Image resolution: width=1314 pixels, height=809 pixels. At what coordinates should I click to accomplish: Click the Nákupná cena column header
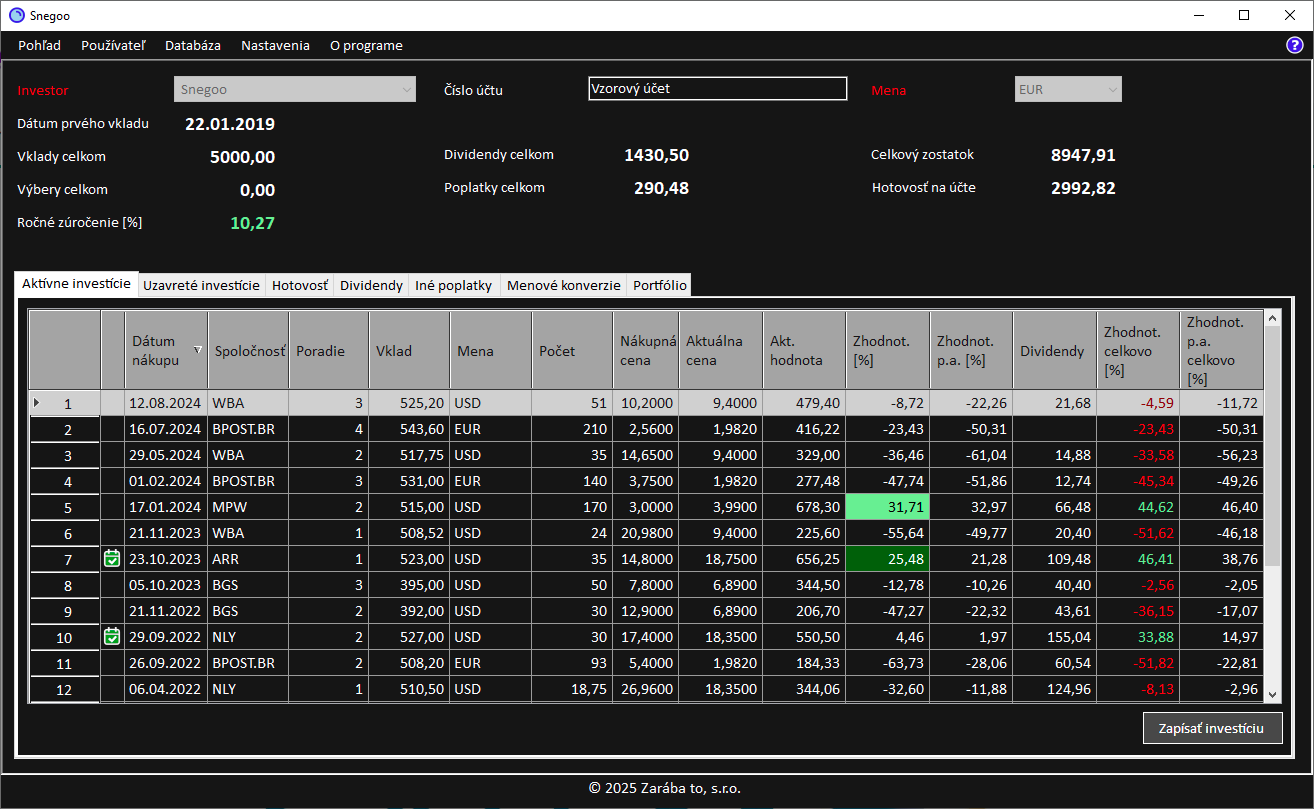pyautogui.click(x=646, y=350)
